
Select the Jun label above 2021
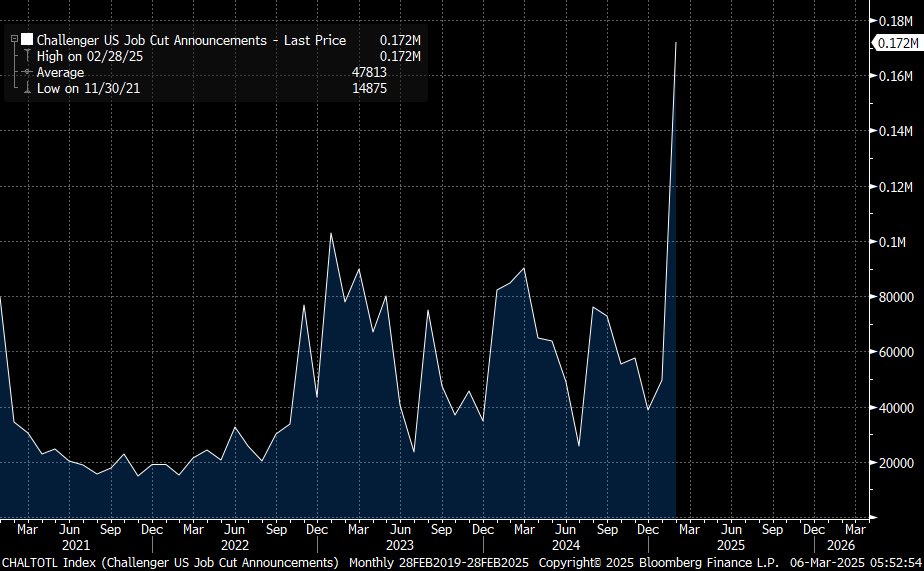70,529
